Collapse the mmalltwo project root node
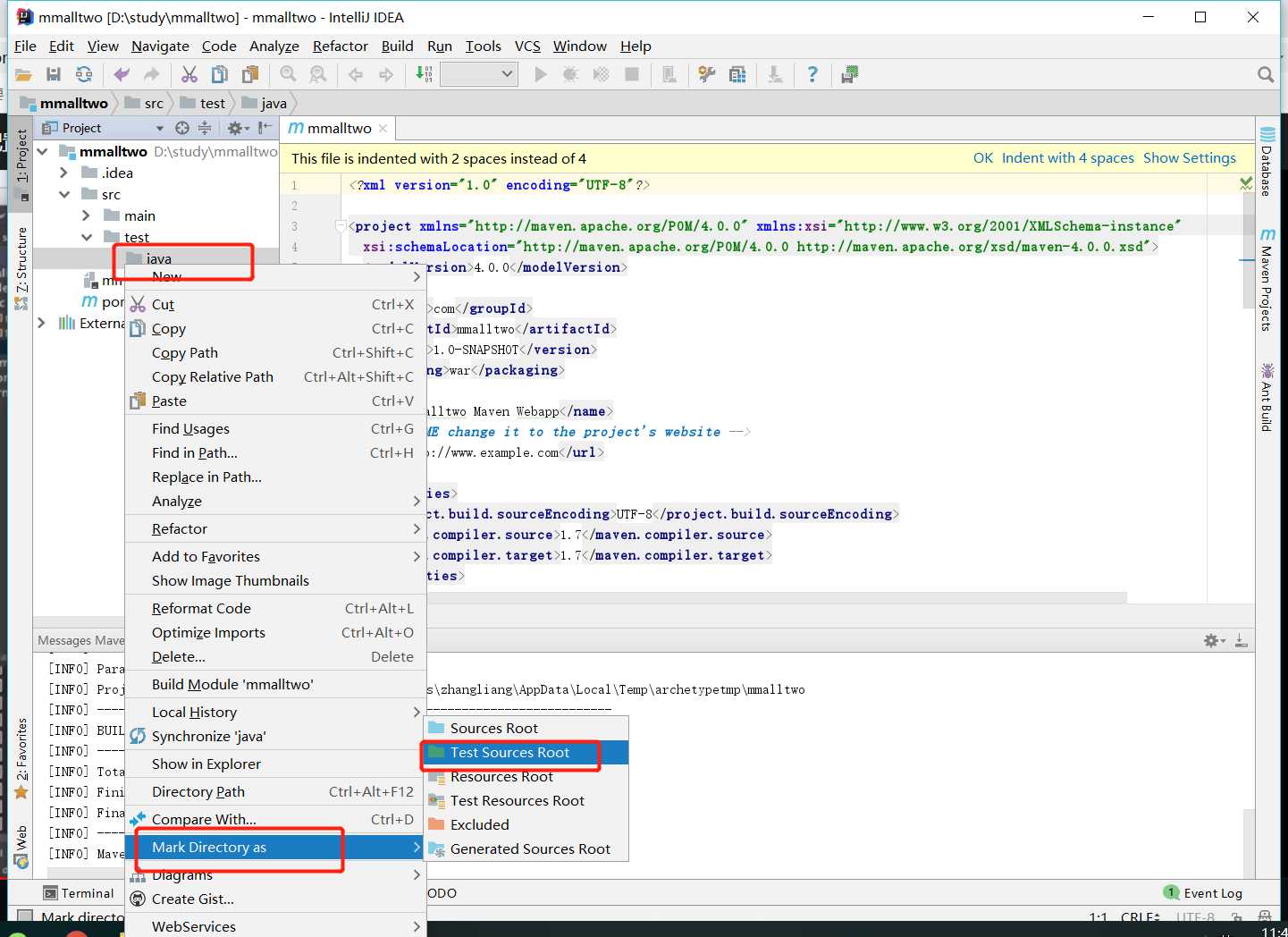 pyautogui.click(x=42, y=151)
